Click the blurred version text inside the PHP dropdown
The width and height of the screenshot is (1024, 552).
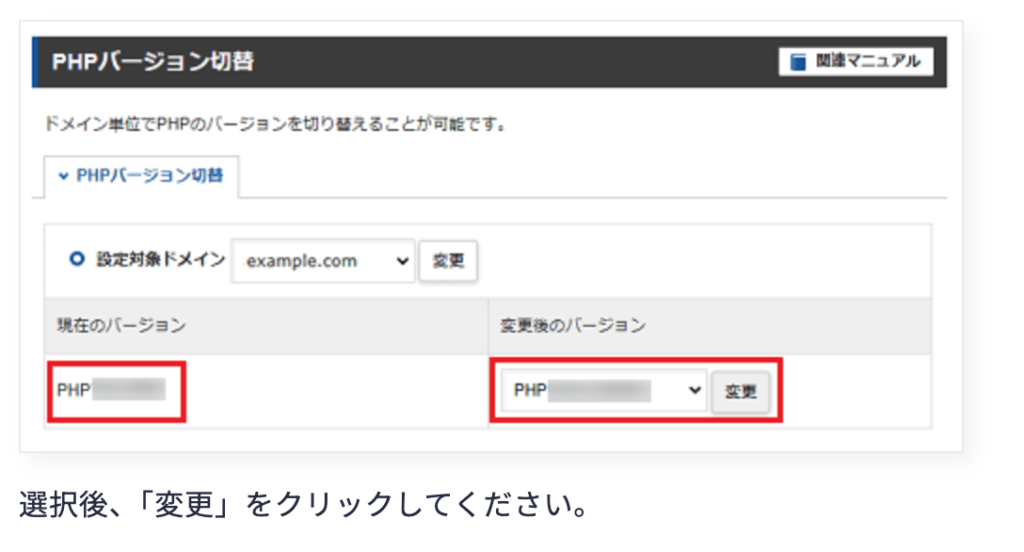pos(600,391)
